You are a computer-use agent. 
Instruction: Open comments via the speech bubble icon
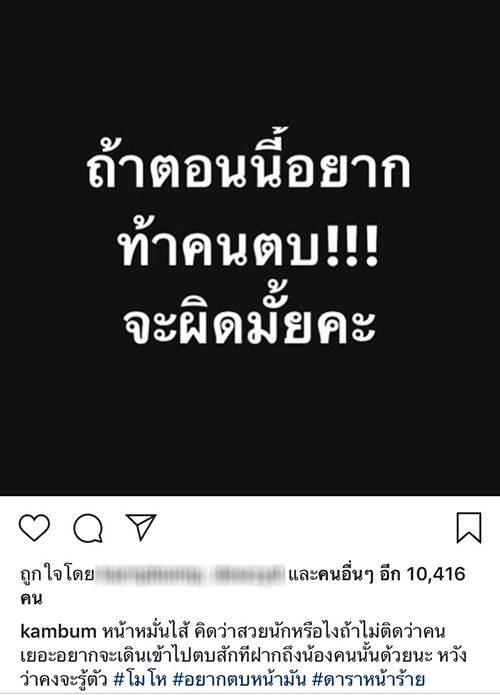click(88, 528)
